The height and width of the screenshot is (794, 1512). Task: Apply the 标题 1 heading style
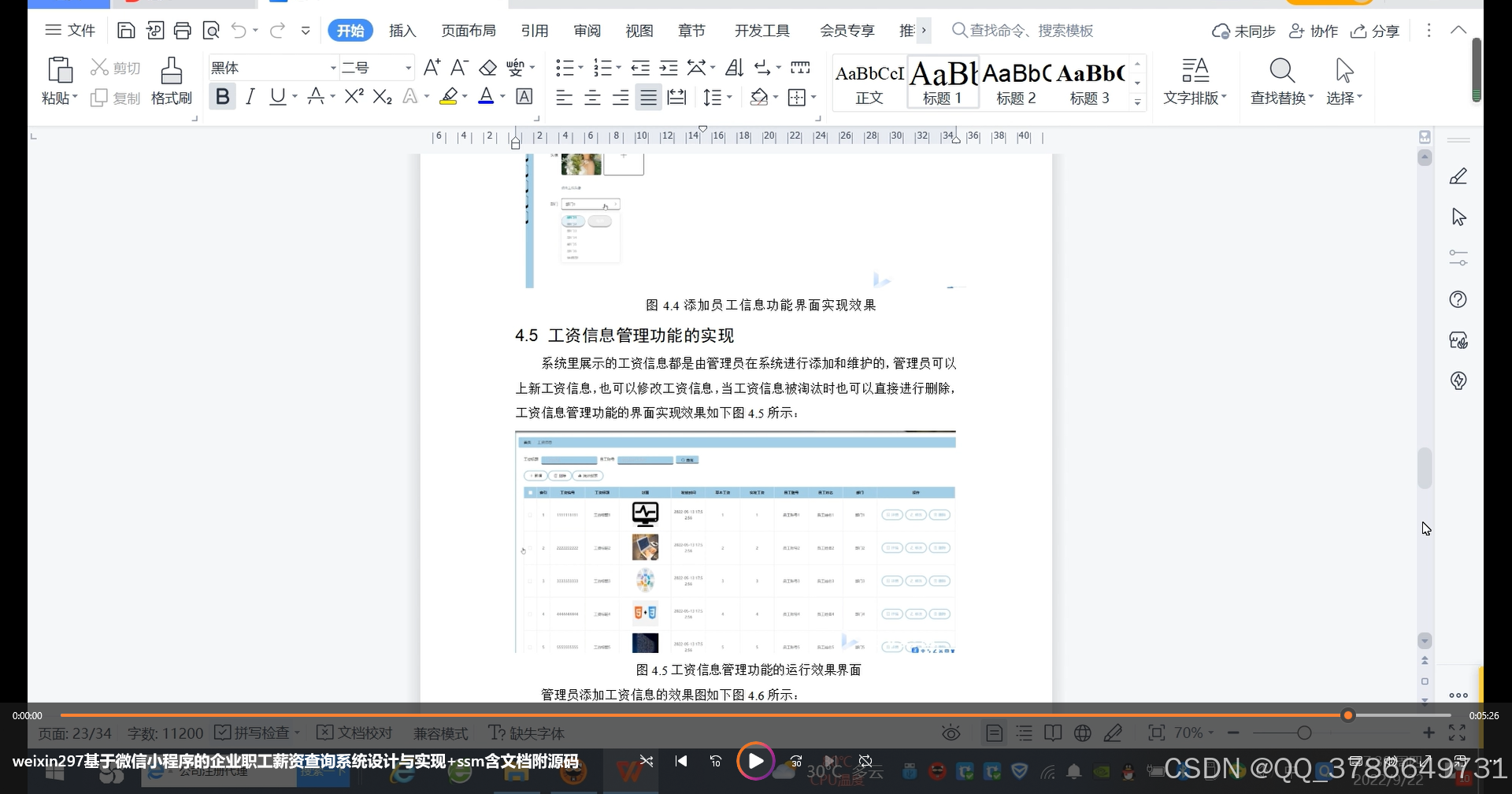(x=943, y=82)
